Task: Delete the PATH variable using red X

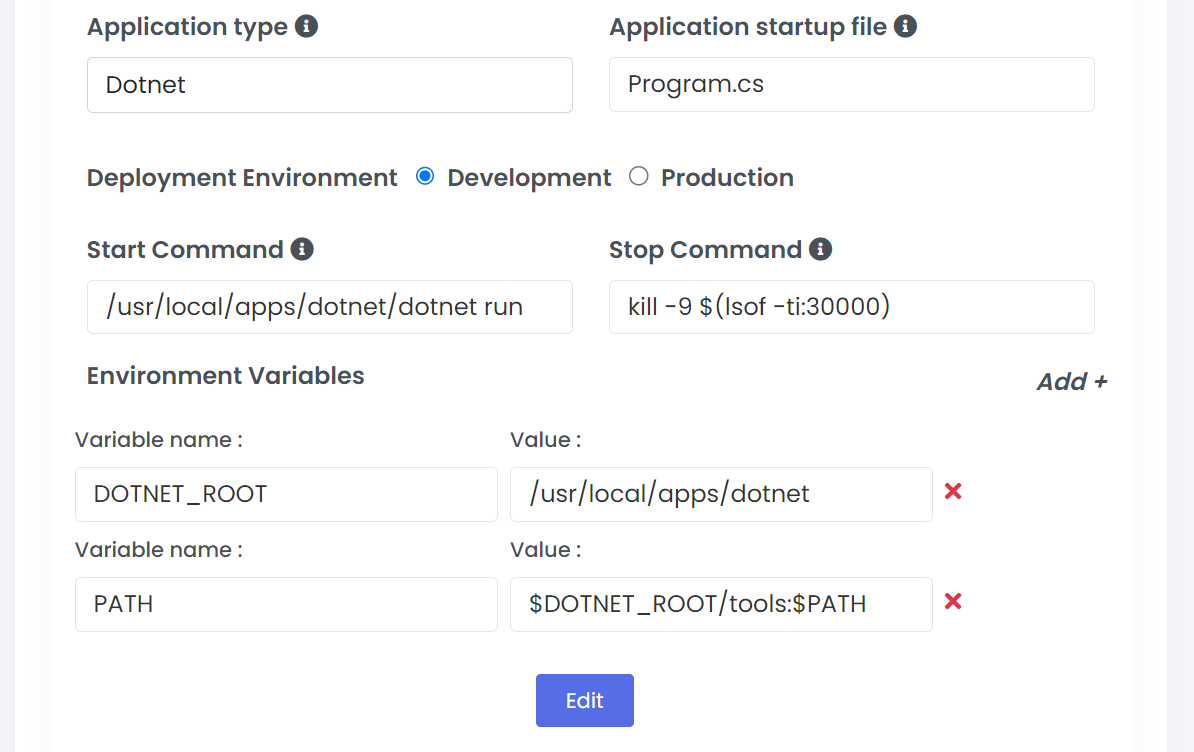Action: (953, 602)
